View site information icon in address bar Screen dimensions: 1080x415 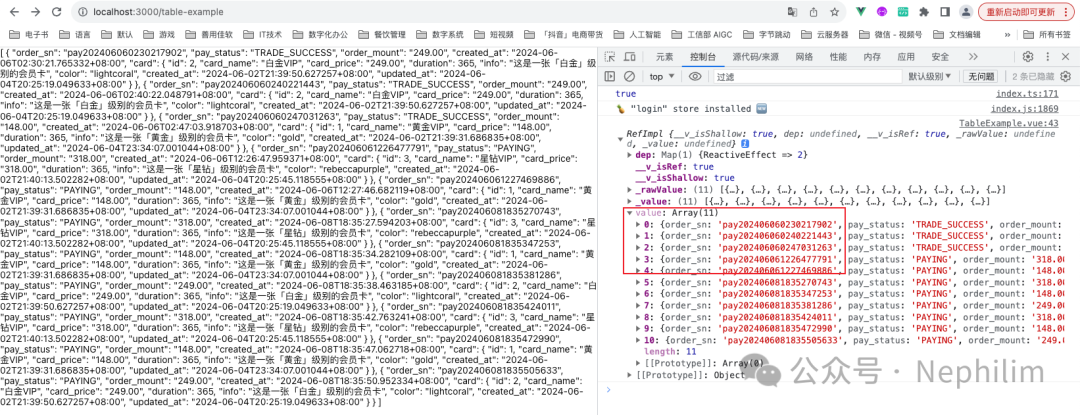82,12
